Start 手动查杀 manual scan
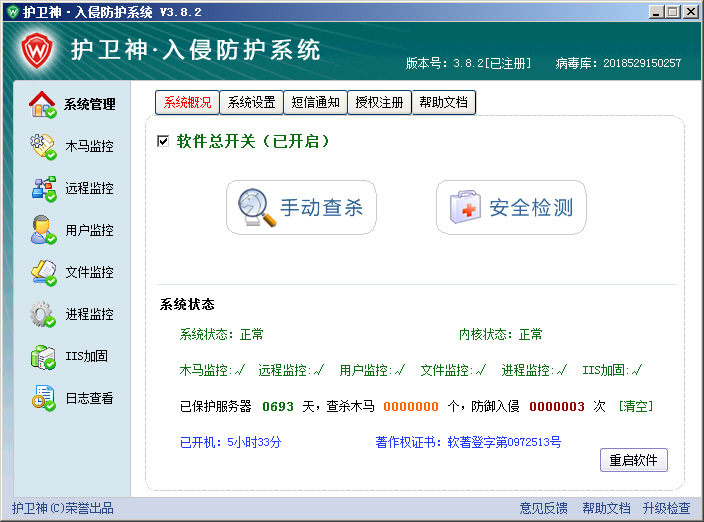 click(301, 208)
